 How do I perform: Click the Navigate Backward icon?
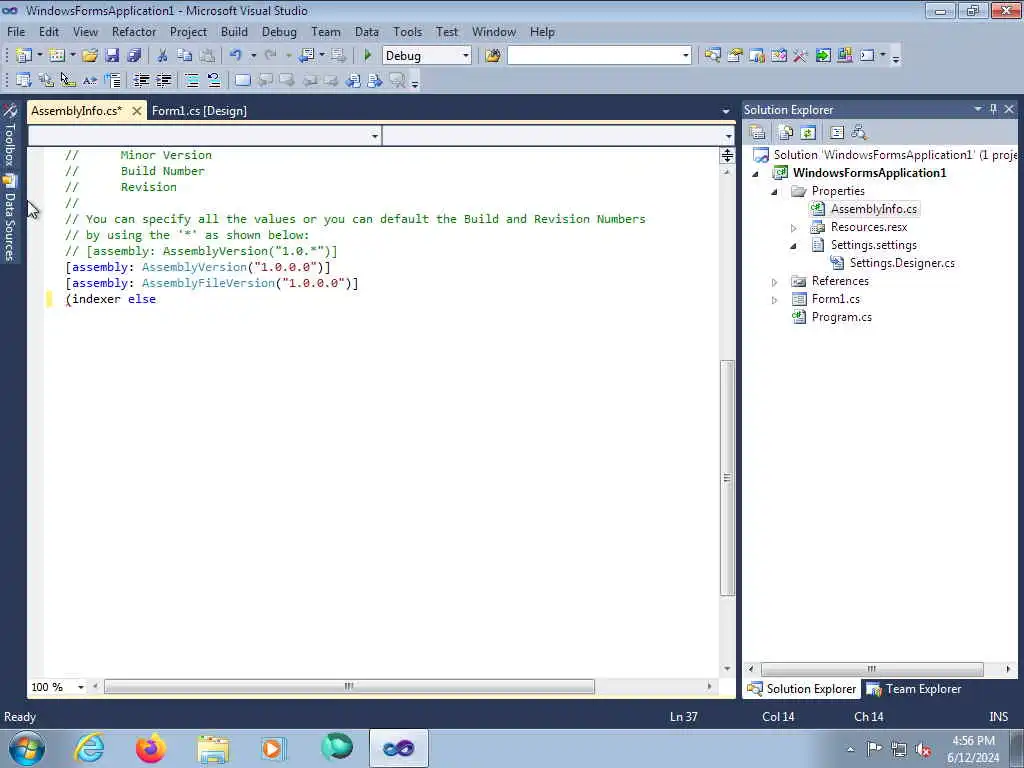pos(306,56)
